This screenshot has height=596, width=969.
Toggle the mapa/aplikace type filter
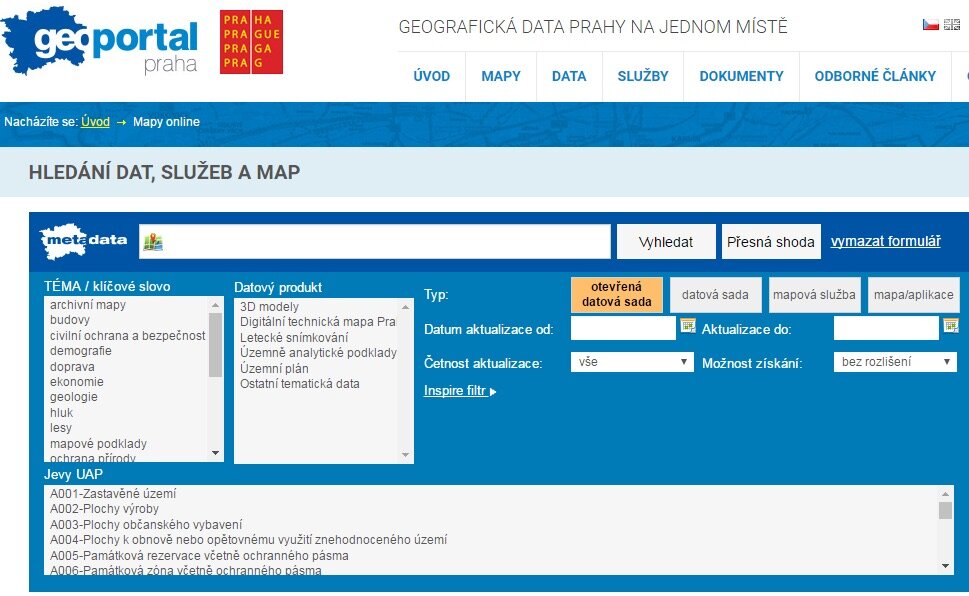pyautogui.click(x=913, y=295)
